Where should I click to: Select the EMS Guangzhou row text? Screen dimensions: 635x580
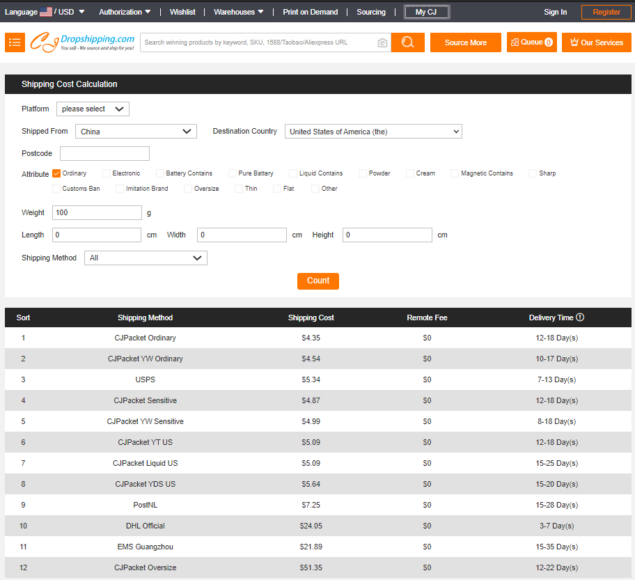pyautogui.click(x=145, y=547)
